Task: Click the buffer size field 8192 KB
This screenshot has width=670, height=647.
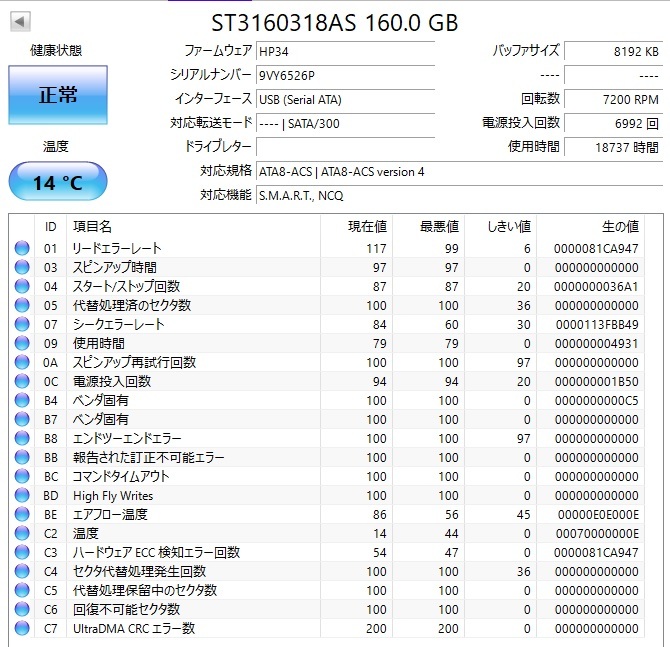Action: point(614,52)
